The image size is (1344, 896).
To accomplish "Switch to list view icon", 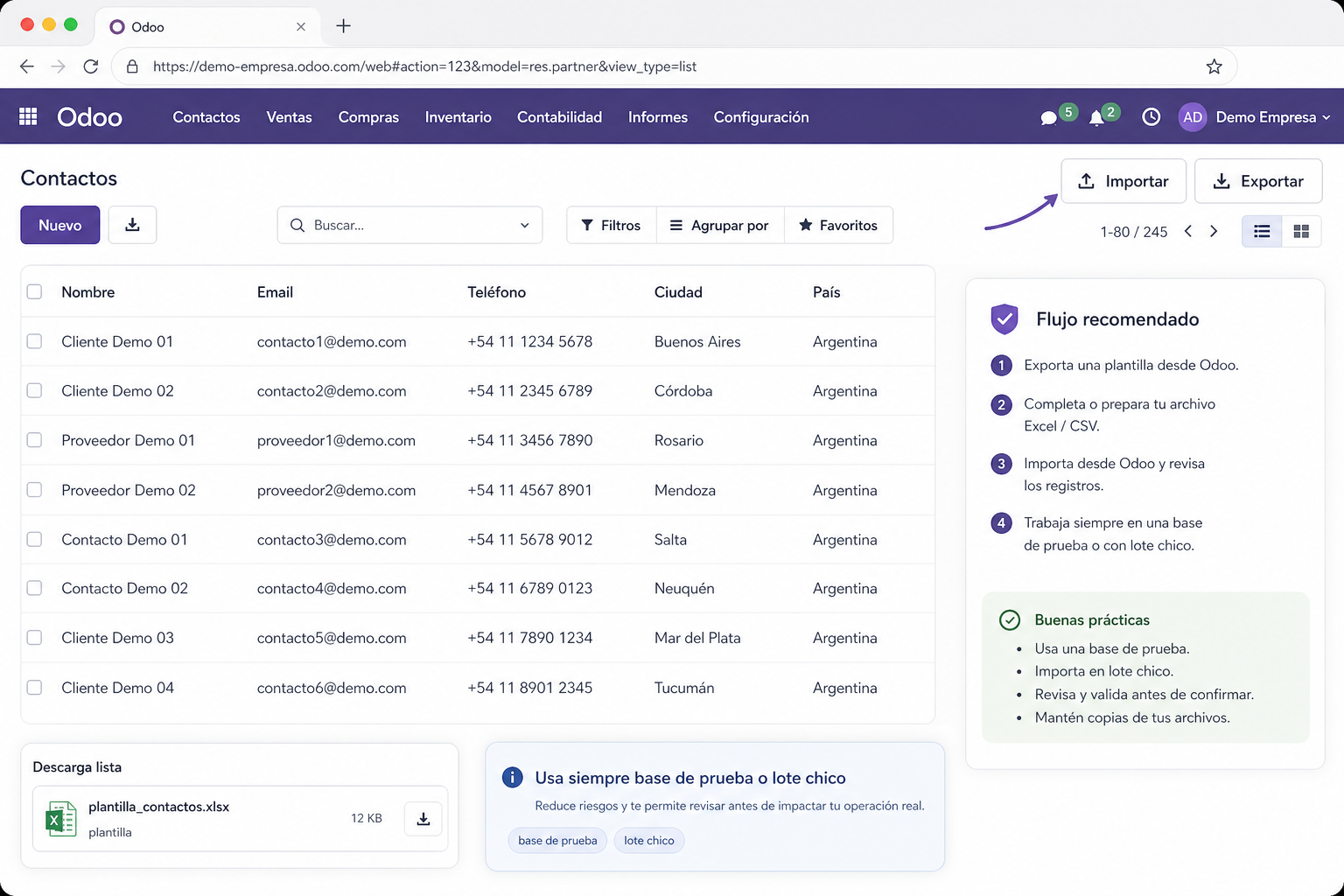I will pos(1262,231).
